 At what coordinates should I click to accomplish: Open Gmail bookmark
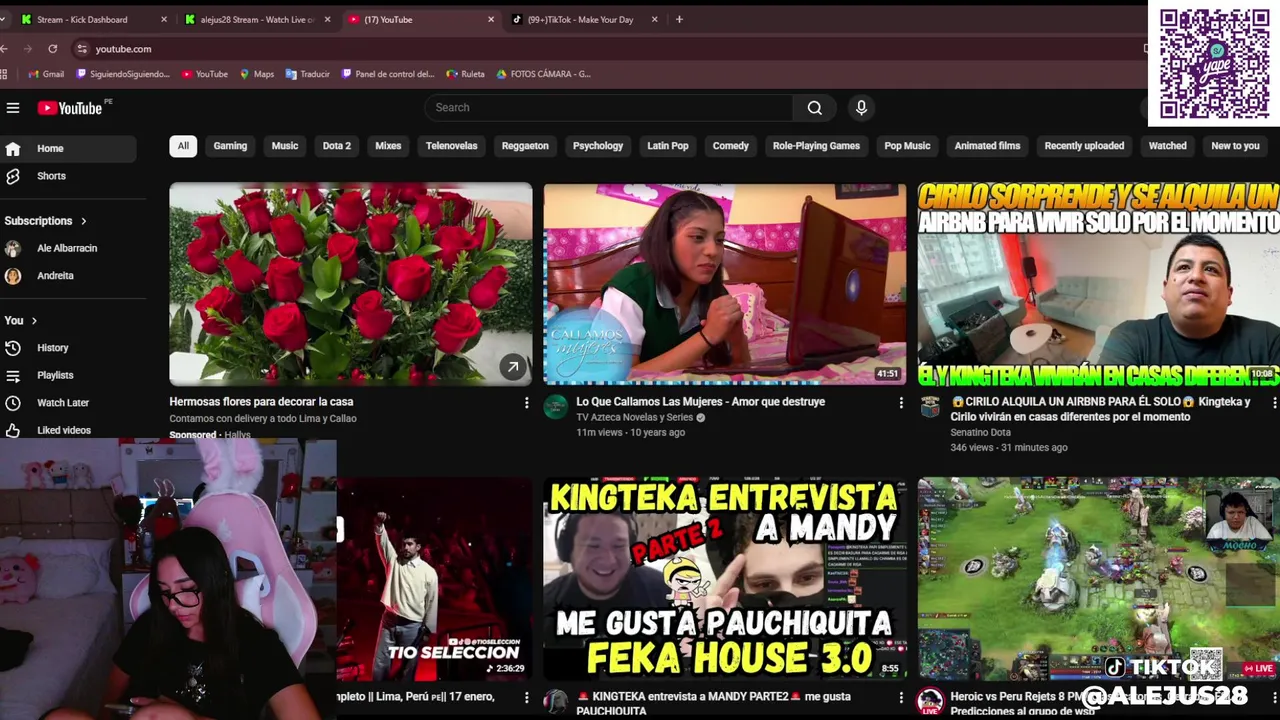(46, 74)
